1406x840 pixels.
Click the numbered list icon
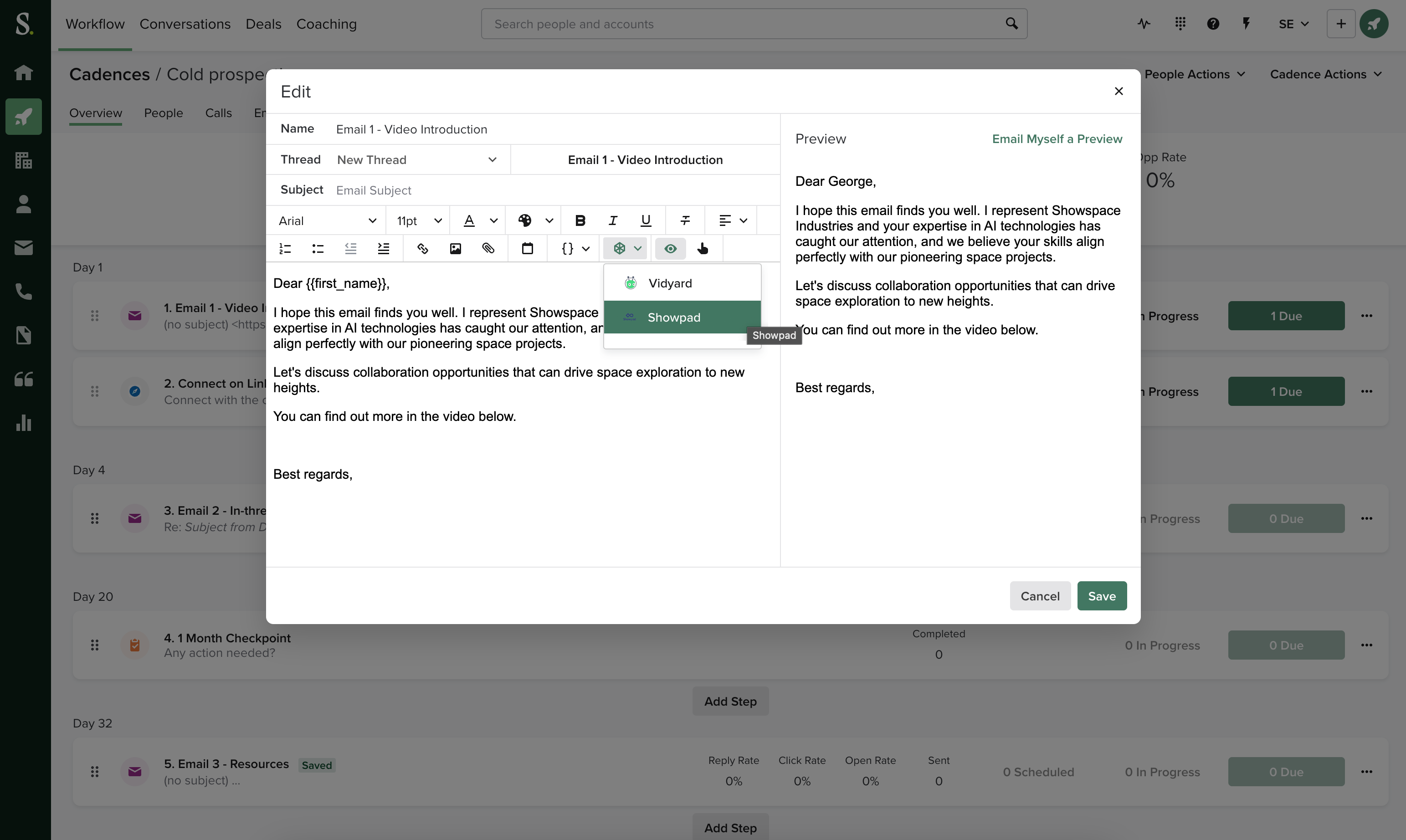pyautogui.click(x=285, y=248)
